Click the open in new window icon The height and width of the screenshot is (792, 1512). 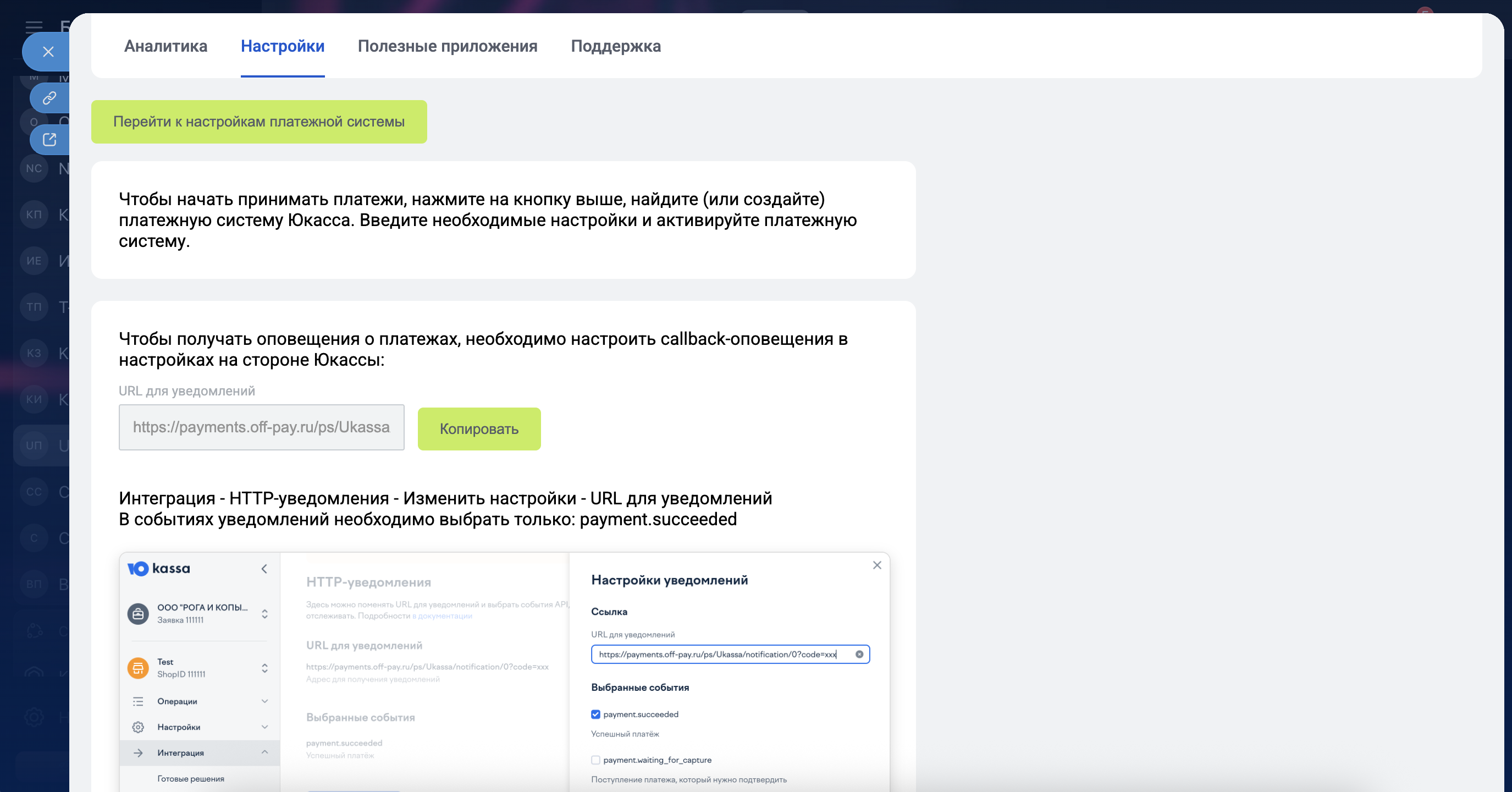pyautogui.click(x=49, y=140)
